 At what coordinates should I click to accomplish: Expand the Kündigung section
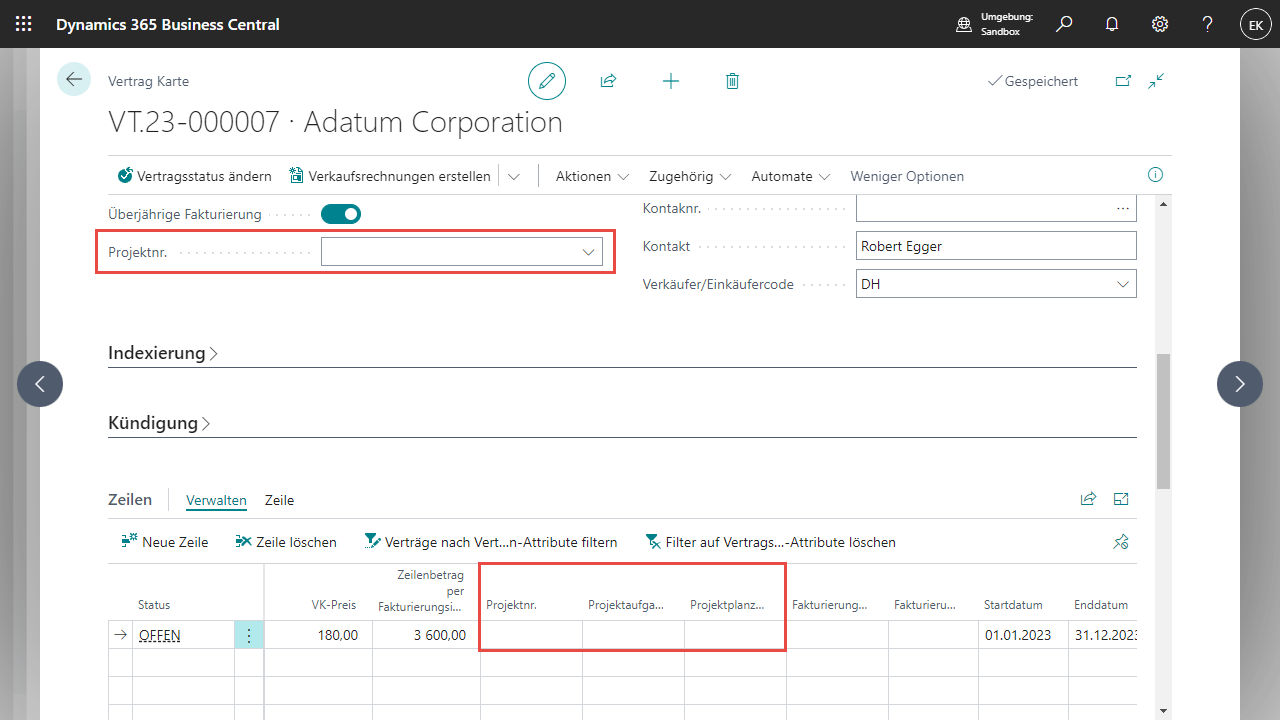click(x=159, y=423)
